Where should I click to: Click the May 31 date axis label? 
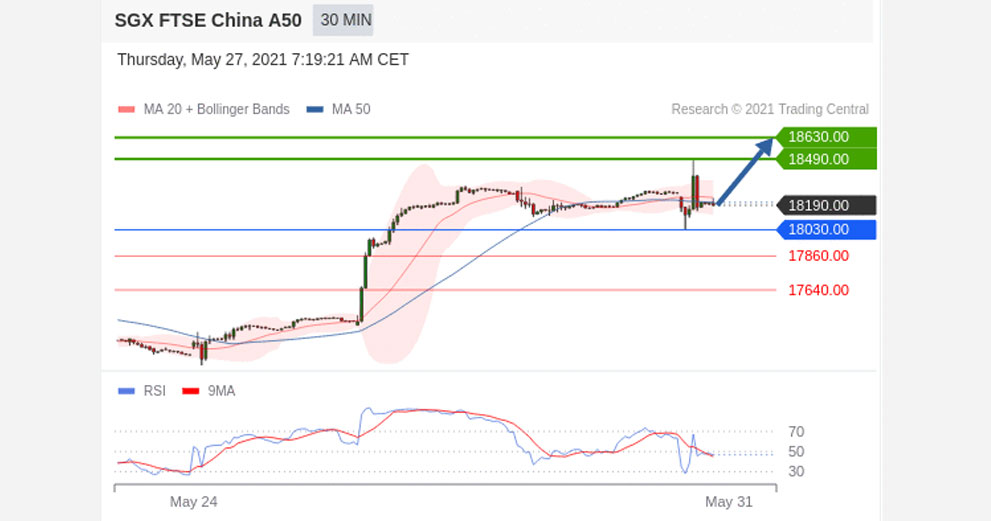729,502
